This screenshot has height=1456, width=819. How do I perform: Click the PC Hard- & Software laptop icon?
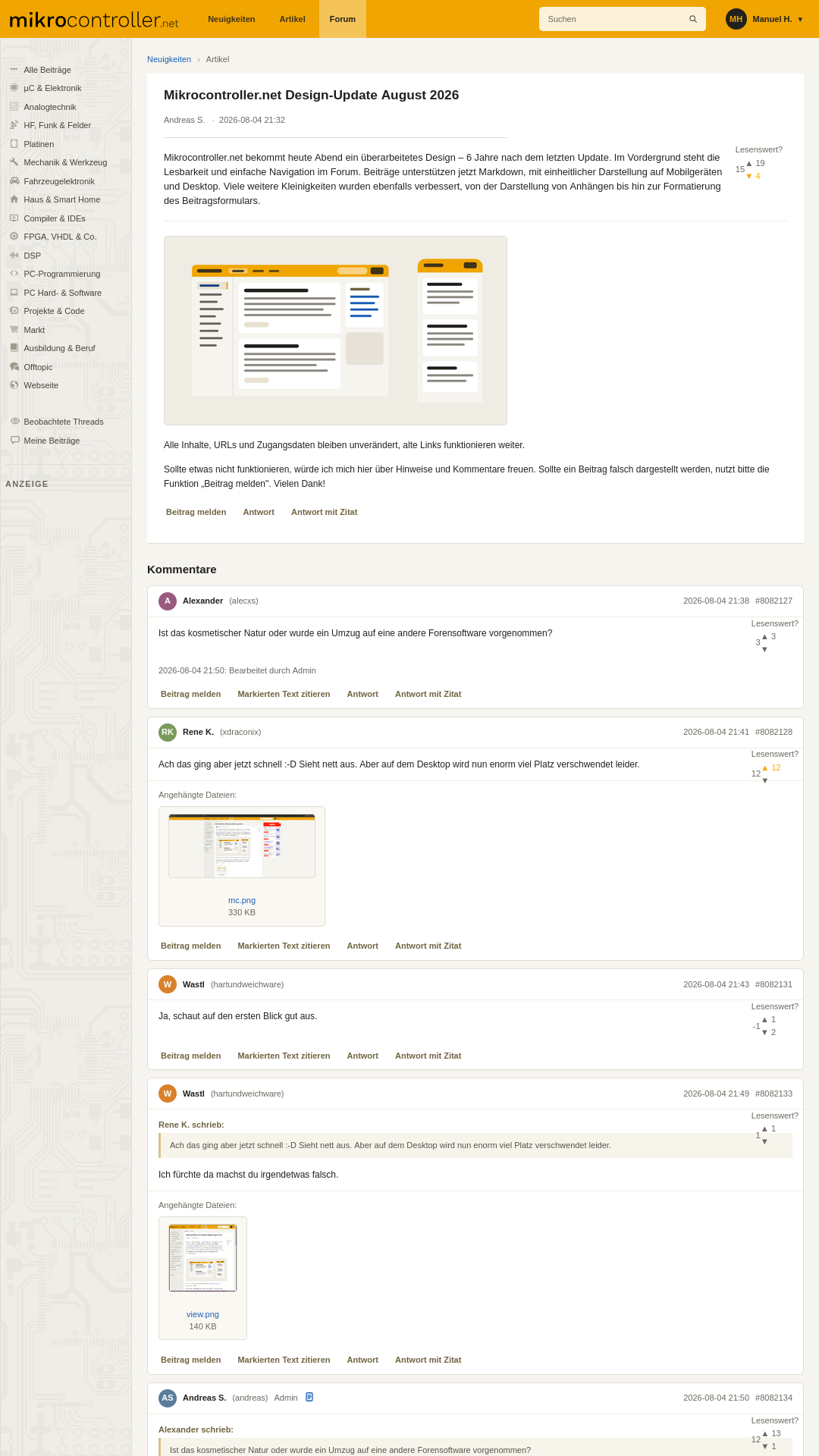point(14,293)
